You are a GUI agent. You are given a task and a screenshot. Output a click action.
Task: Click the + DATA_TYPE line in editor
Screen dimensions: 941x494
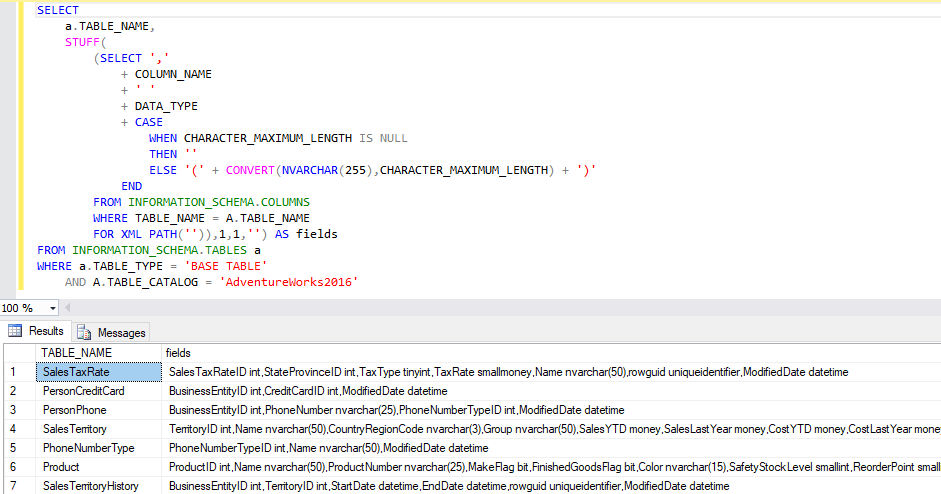(159, 106)
